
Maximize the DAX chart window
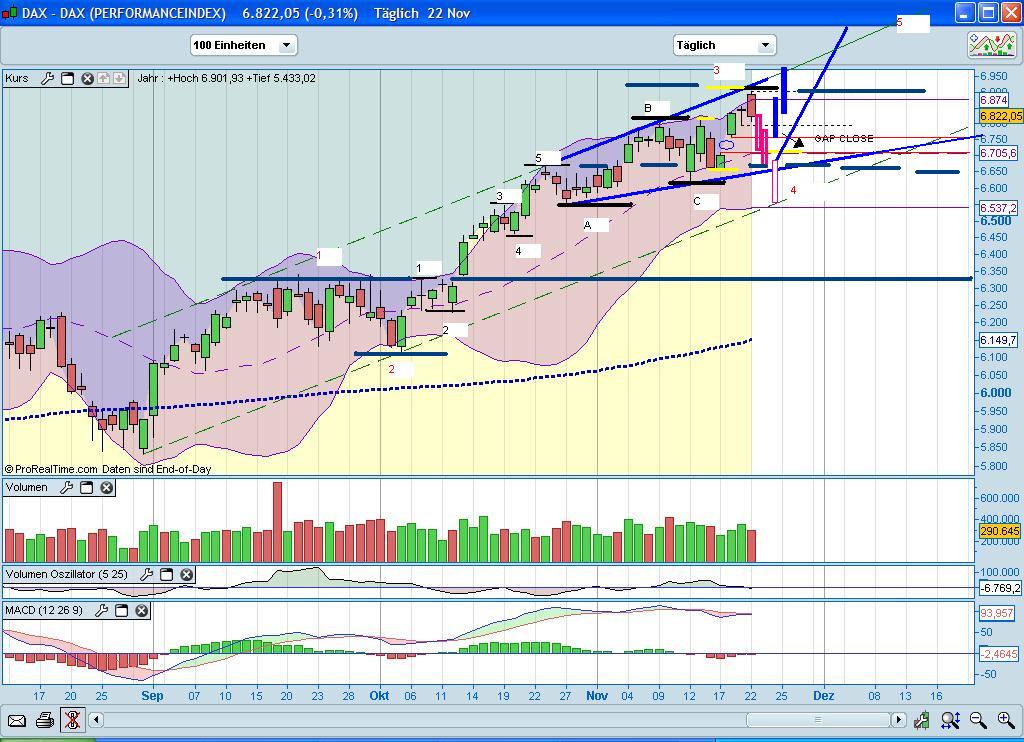click(x=988, y=12)
